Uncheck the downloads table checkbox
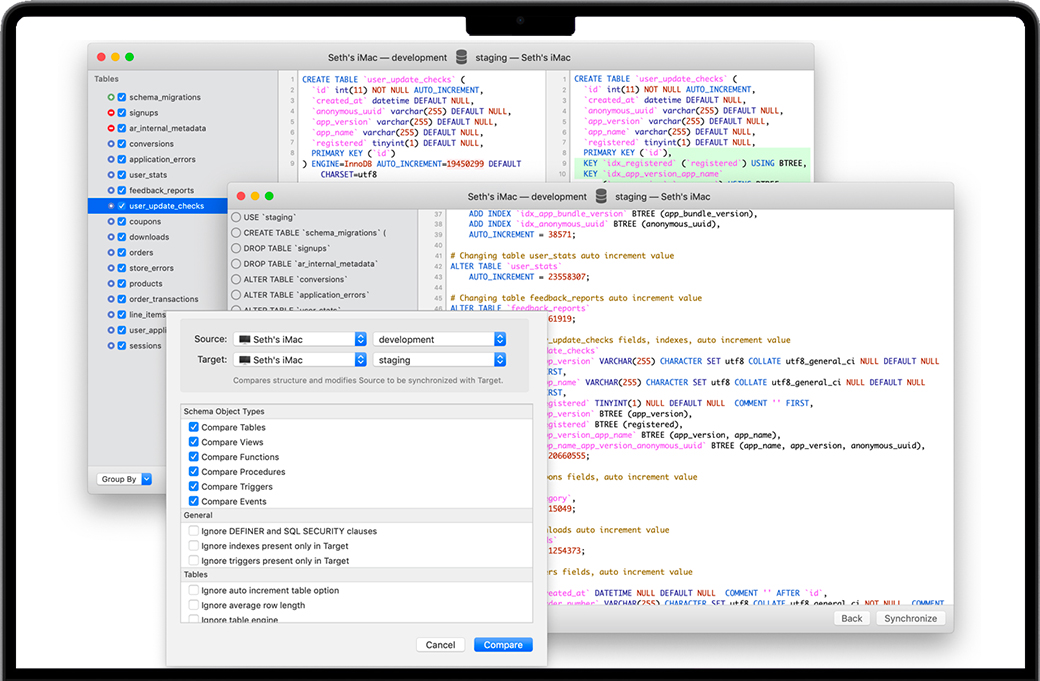Image resolution: width=1040 pixels, height=681 pixels. (x=122, y=238)
